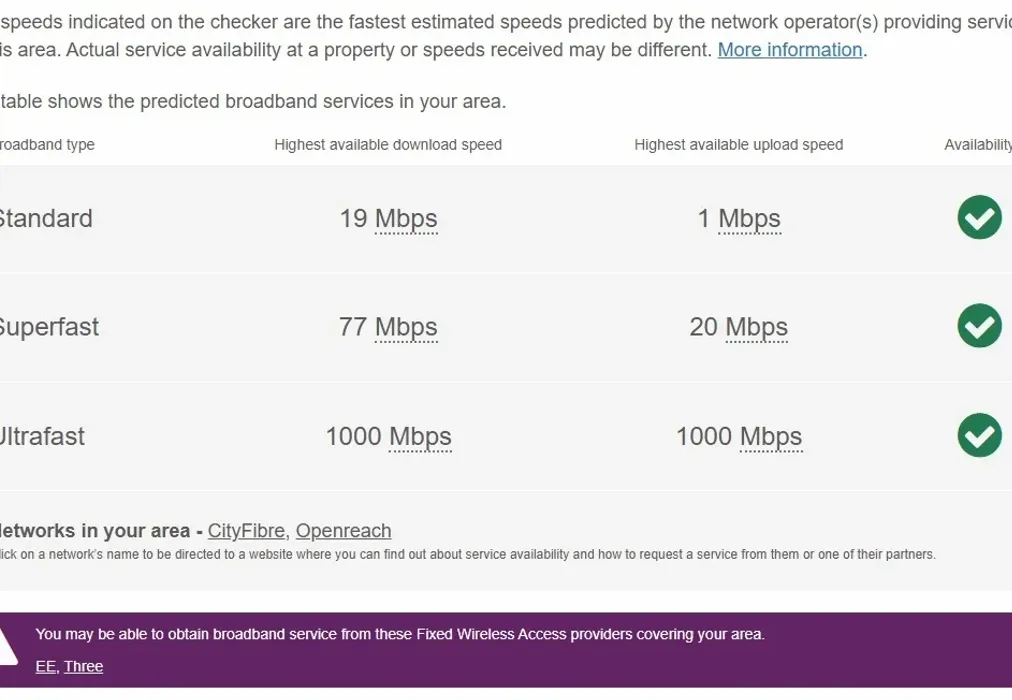
Task: Select the "Highest available download speed" column header
Action: 388,144
